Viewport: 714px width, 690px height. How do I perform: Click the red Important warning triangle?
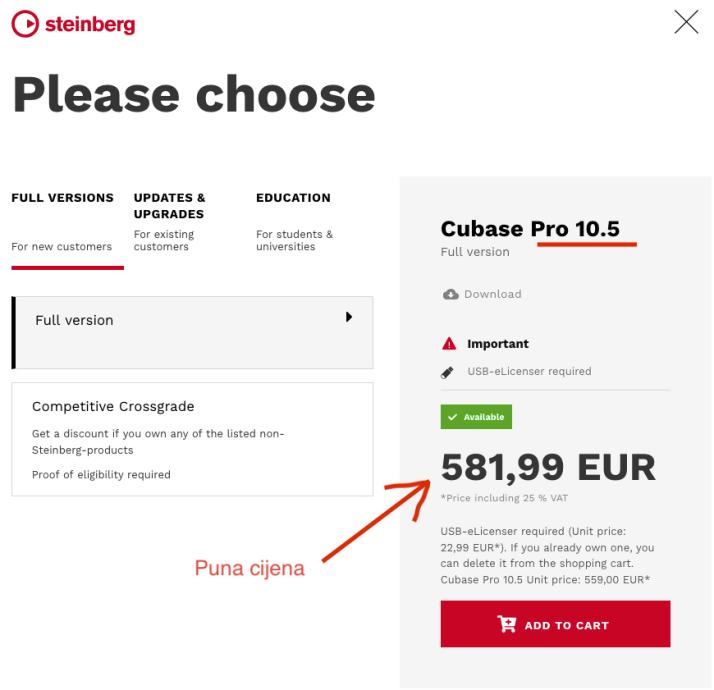449,344
